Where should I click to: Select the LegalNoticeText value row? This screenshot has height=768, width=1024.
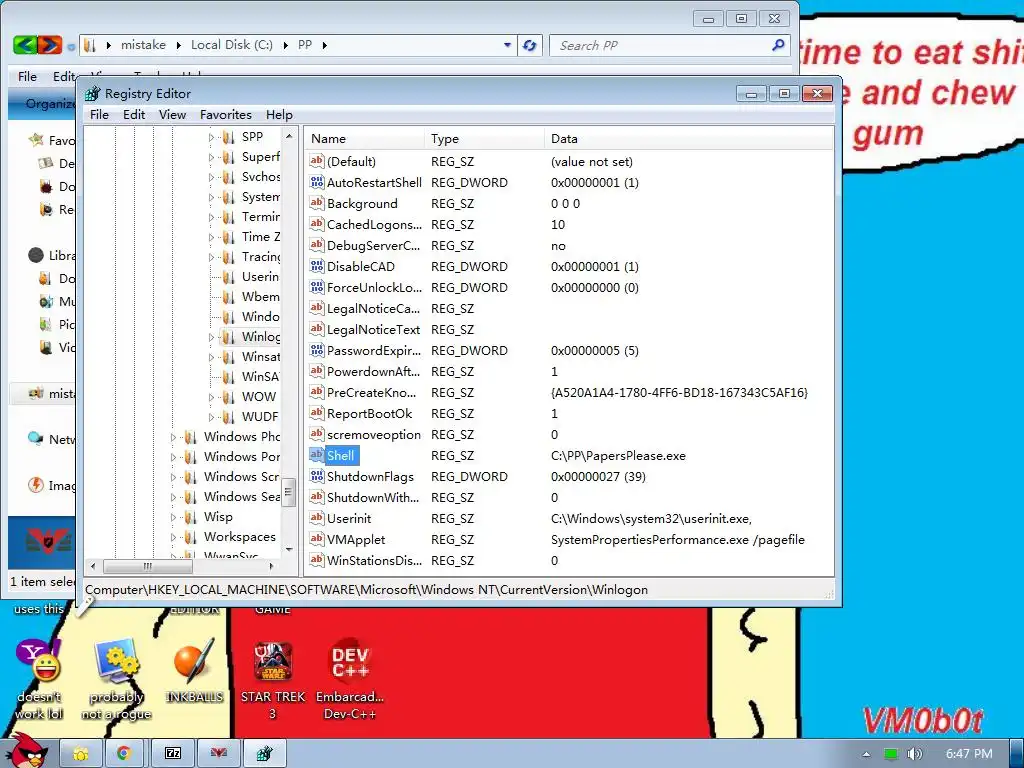[x=569, y=330]
